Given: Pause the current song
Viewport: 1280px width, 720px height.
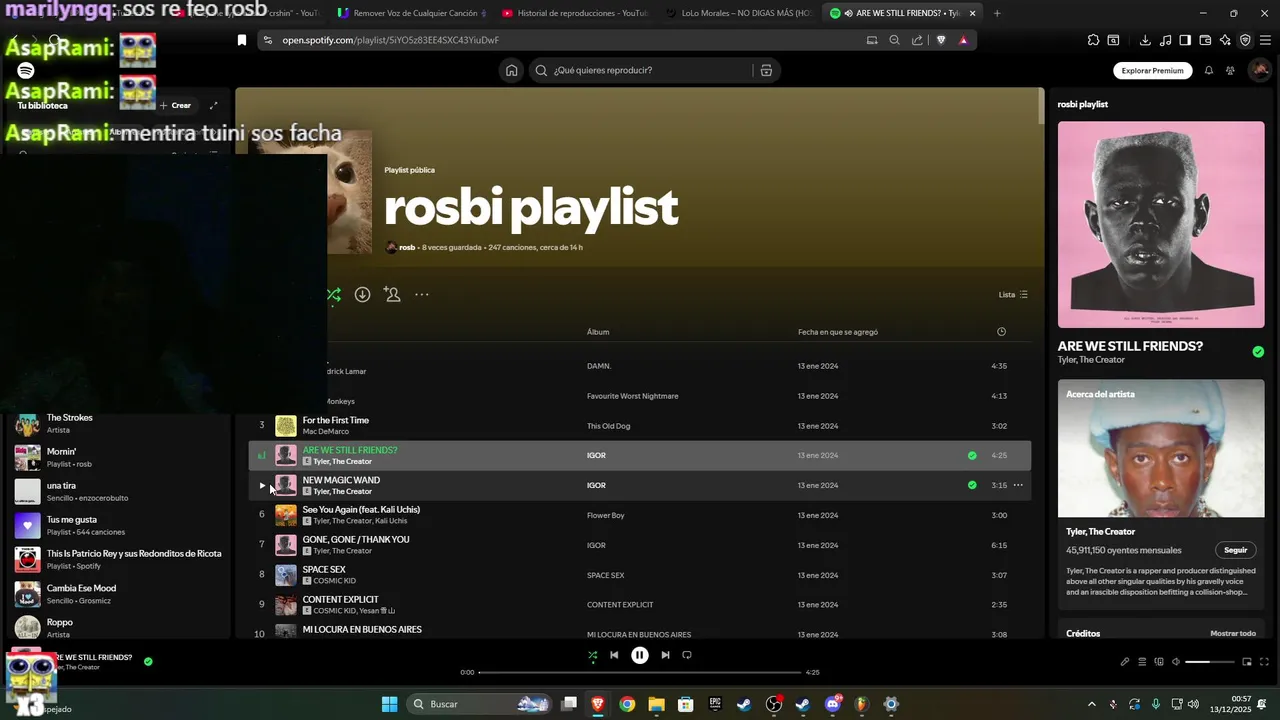Looking at the screenshot, I should (x=640, y=655).
